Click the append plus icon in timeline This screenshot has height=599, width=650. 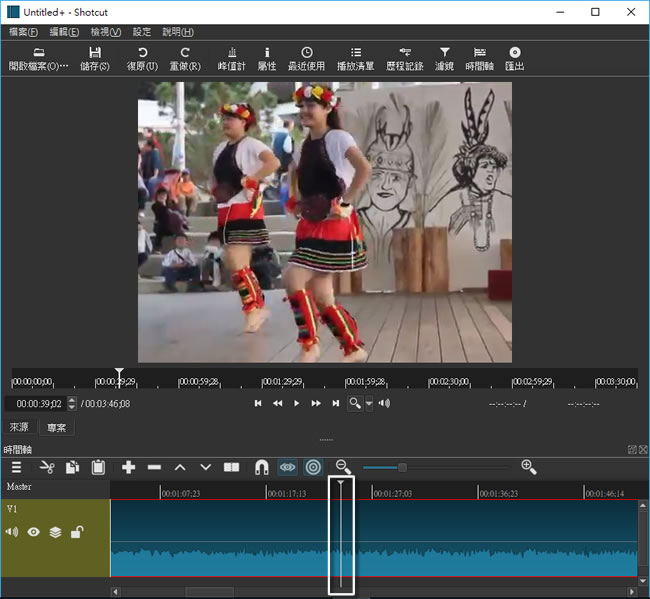click(129, 467)
